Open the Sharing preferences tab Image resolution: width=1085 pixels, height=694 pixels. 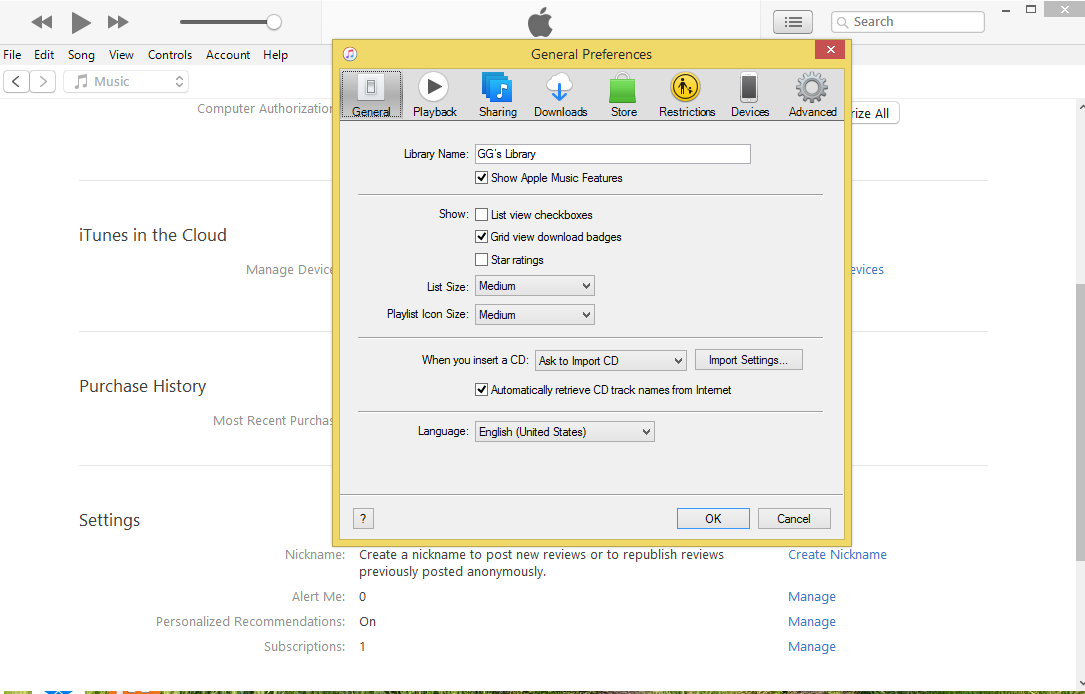coord(498,95)
